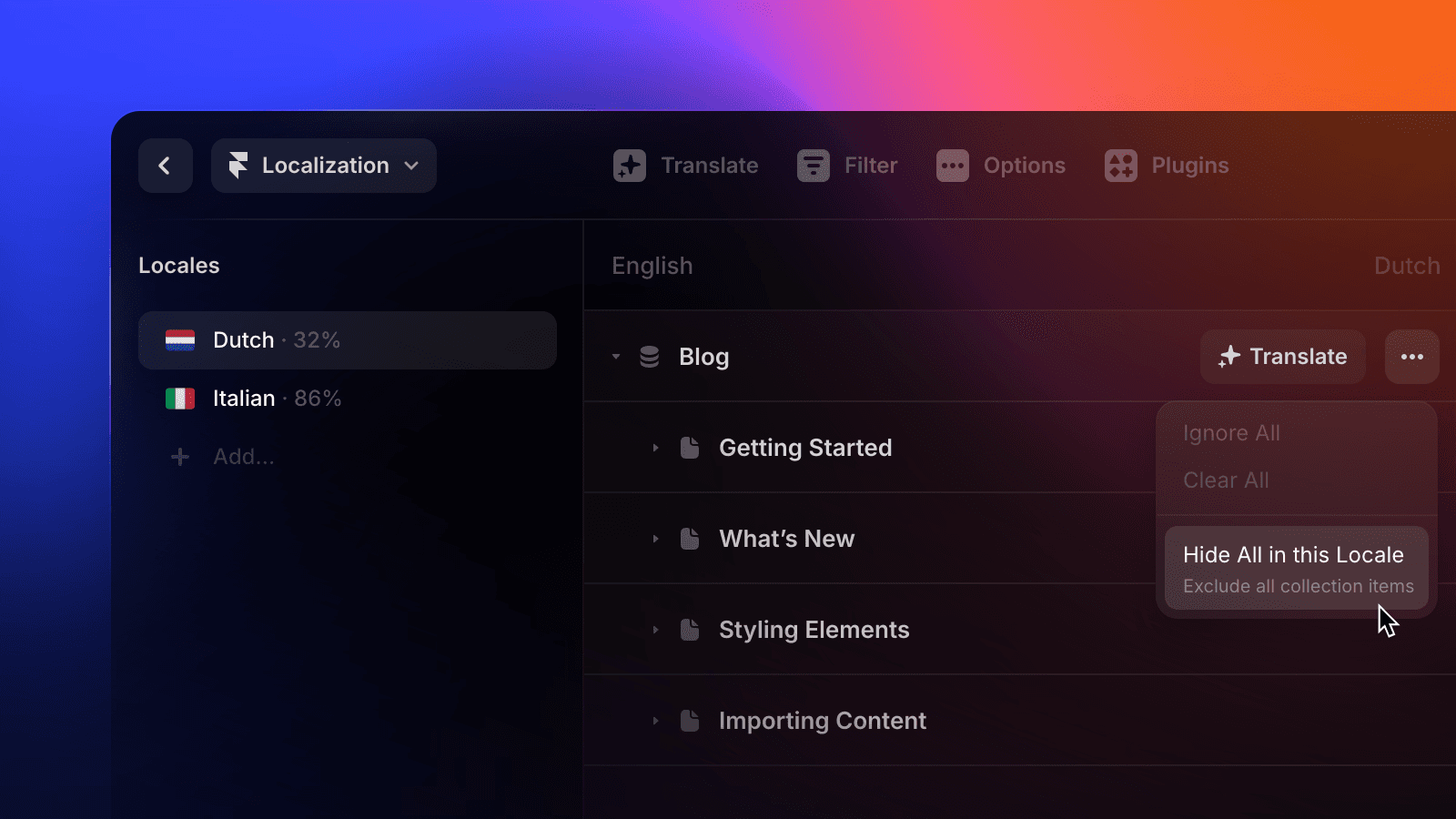Click the 86% Italian progress value
1456x819 pixels.
[x=318, y=399]
